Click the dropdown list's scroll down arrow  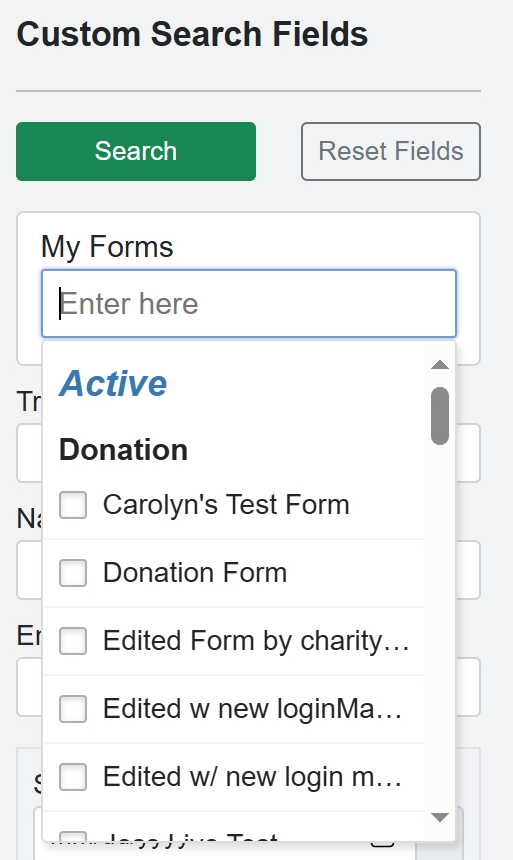[x=440, y=817]
